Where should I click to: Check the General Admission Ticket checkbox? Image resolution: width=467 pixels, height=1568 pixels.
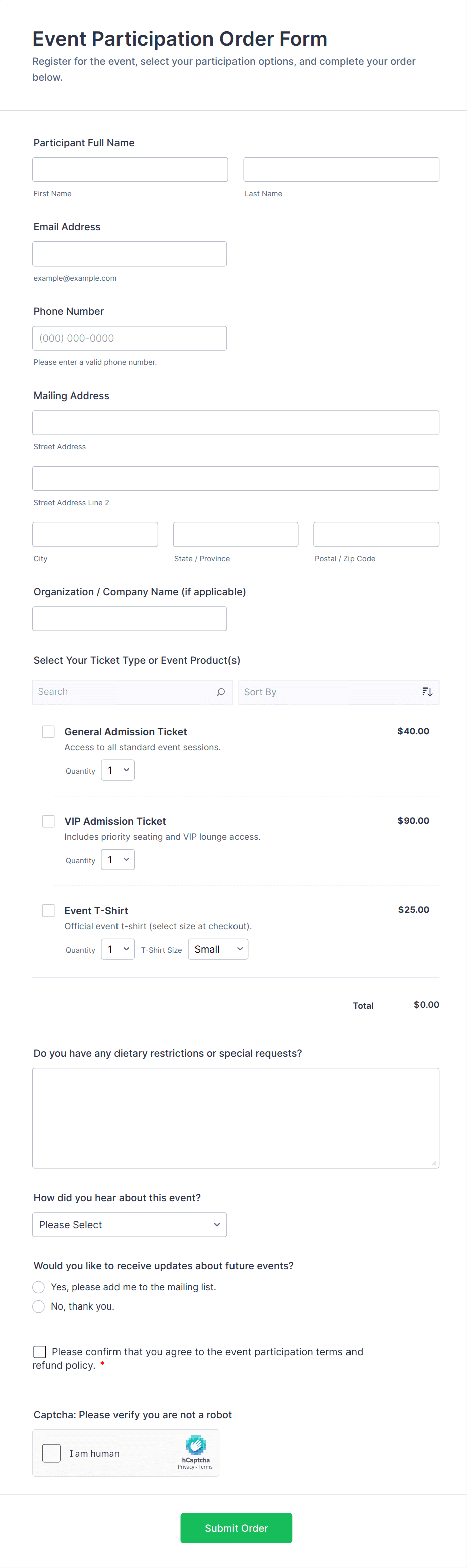point(48,731)
